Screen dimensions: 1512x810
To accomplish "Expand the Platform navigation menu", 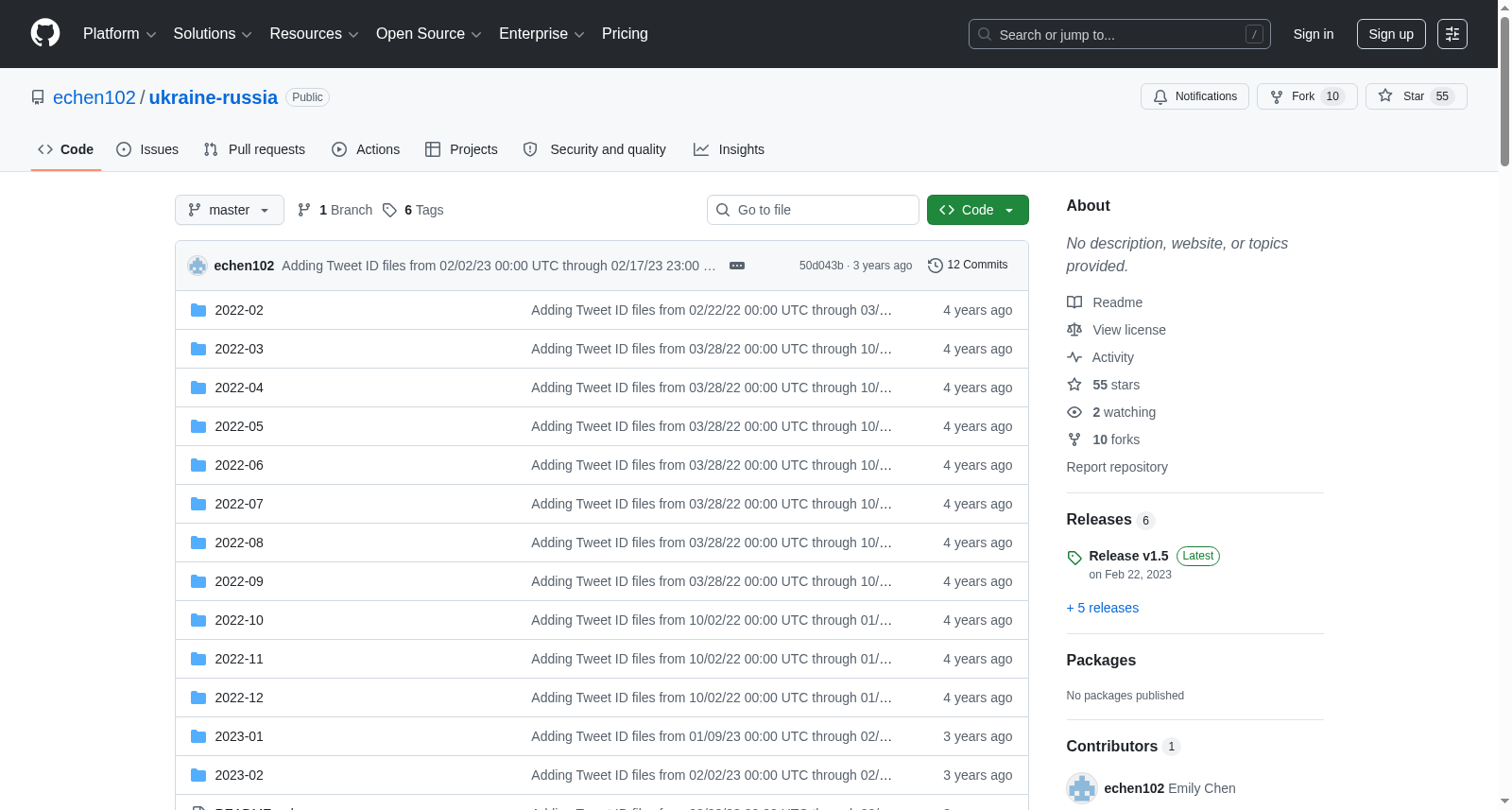I will point(119,34).
